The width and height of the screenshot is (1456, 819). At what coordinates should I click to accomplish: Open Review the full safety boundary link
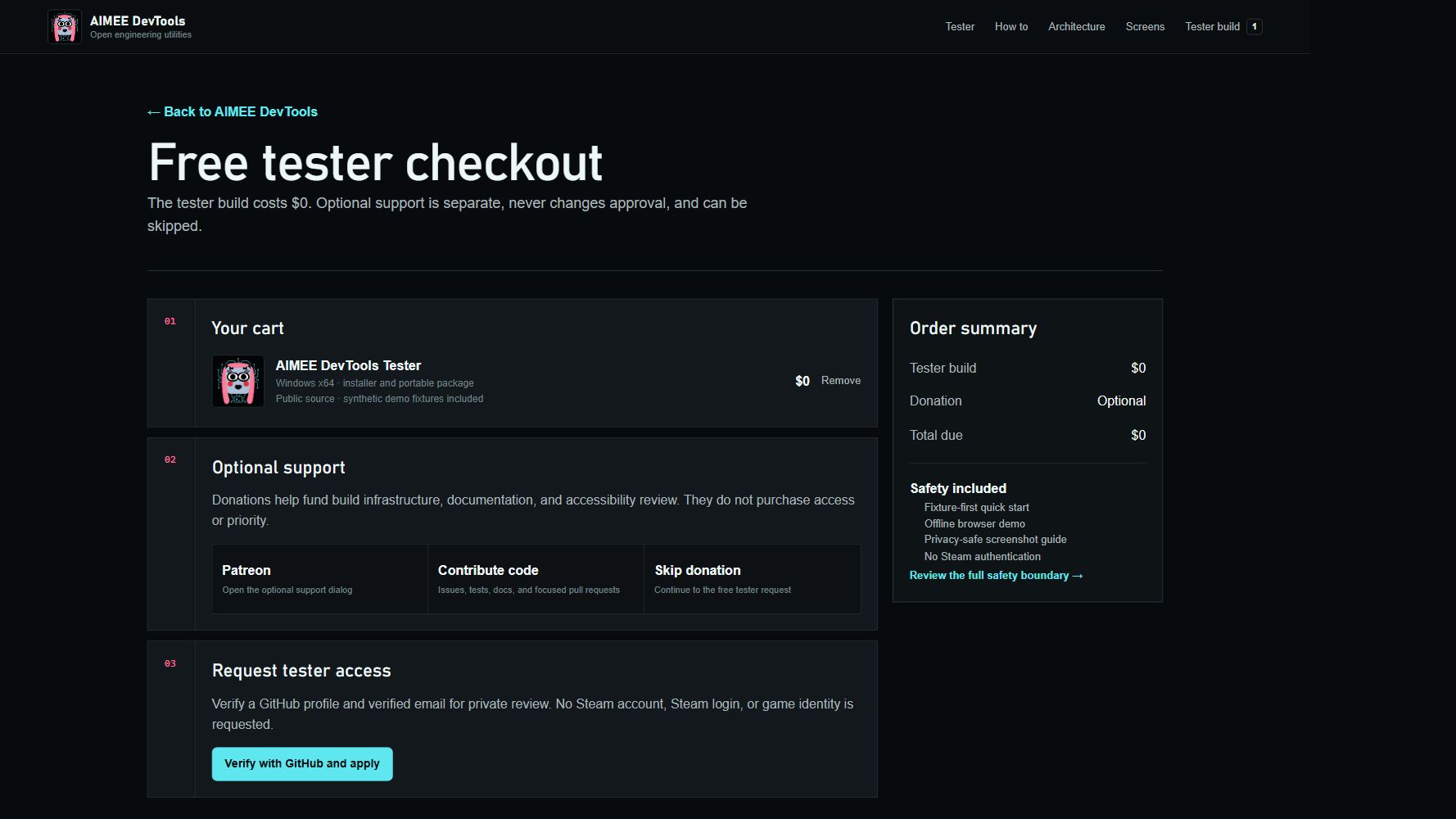(x=996, y=576)
